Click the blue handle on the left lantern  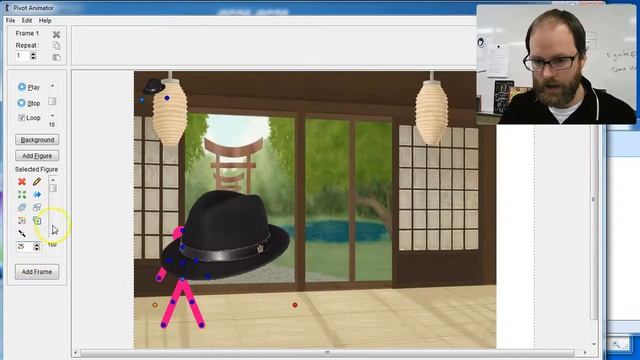(x=167, y=98)
